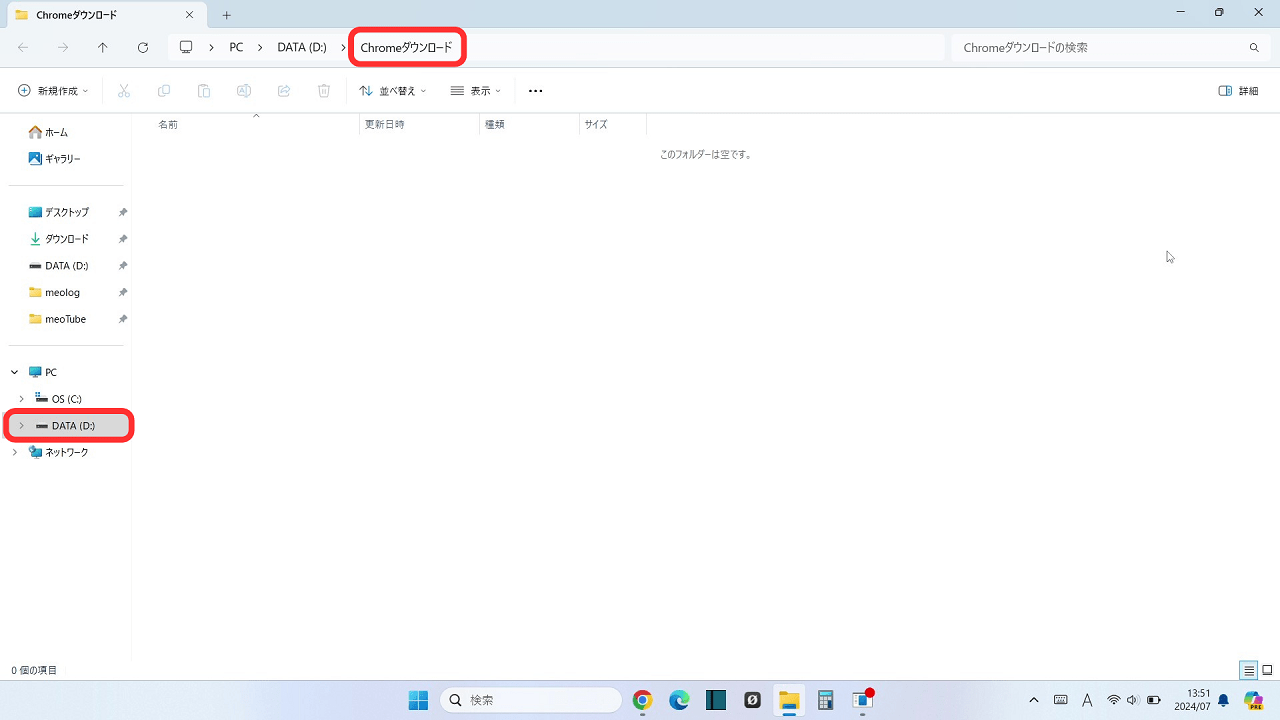Close the Chromeダウンロード tab
1280x720 pixels.
[x=189, y=15]
